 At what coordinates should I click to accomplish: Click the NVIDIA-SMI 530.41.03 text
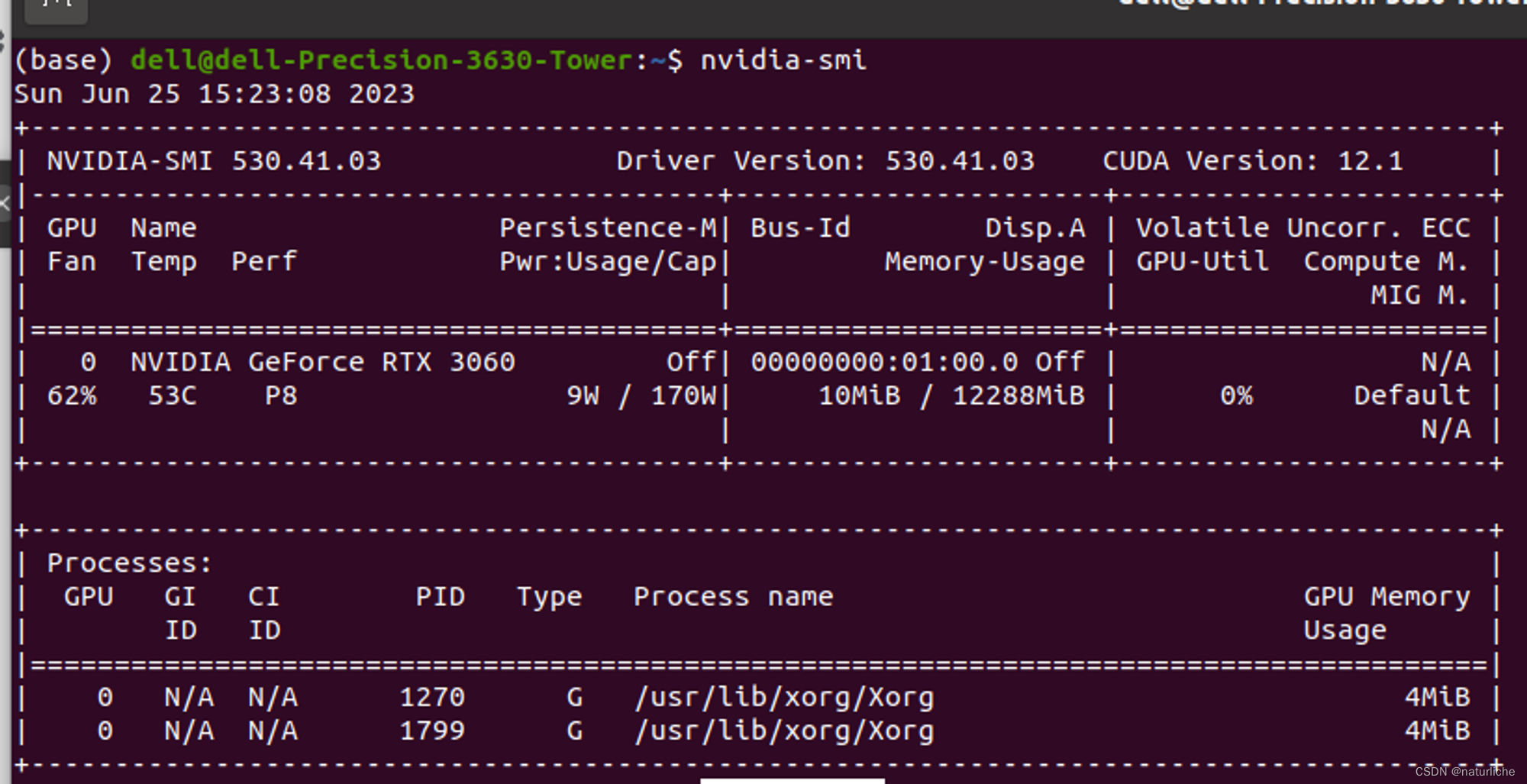coord(214,161)
